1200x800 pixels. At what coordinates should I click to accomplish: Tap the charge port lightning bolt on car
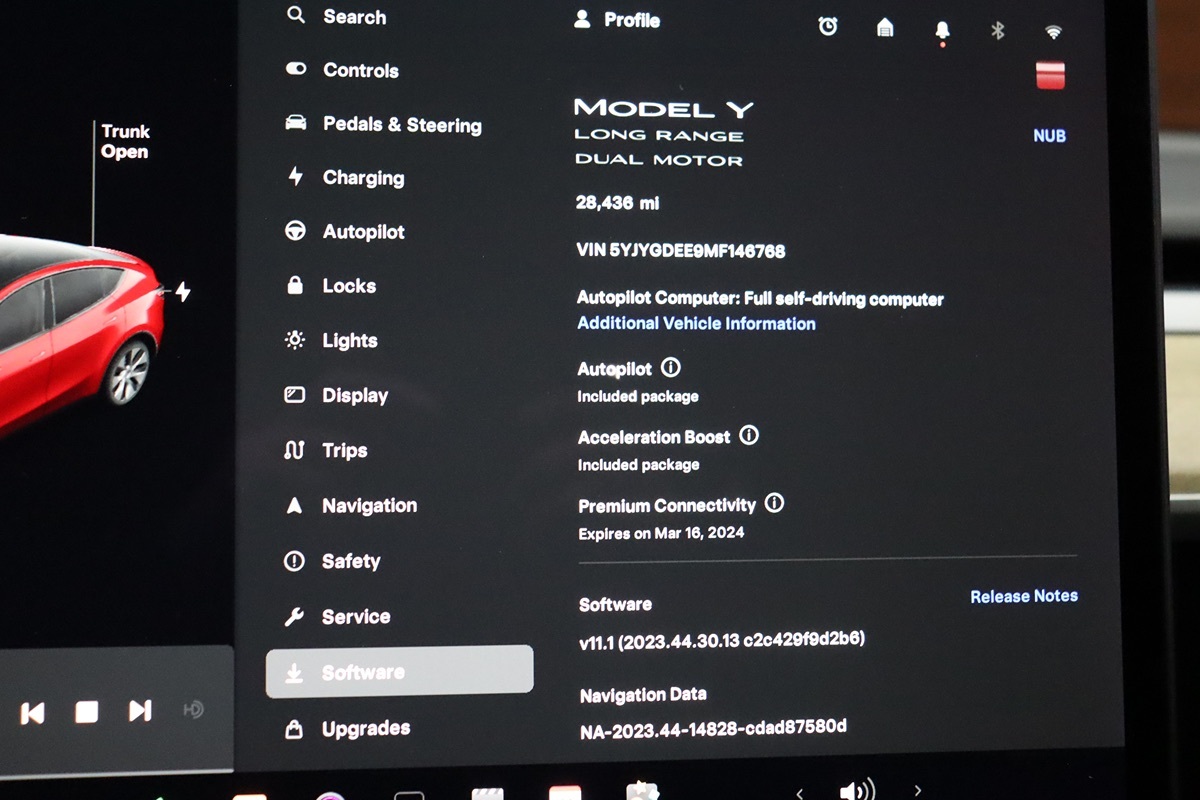[x=183, y=291]
